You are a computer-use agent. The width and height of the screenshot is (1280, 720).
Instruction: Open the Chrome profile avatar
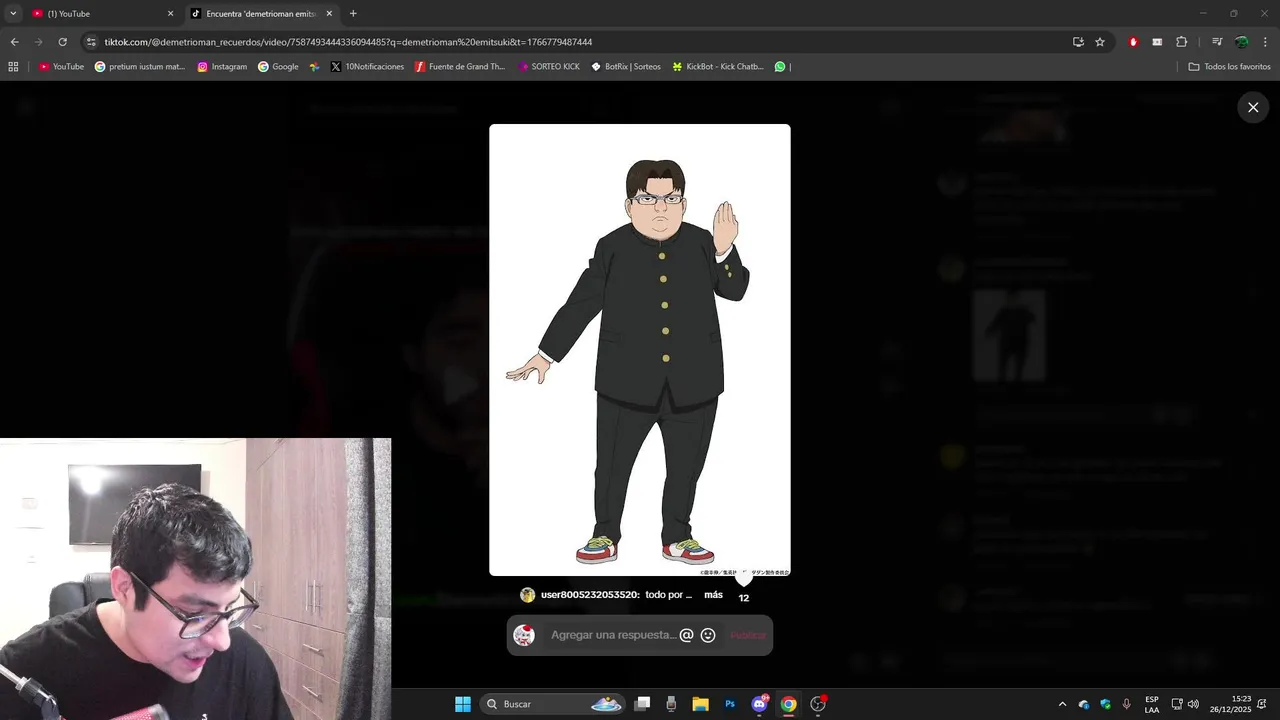pyautogui.click(x=1241, y=42)
